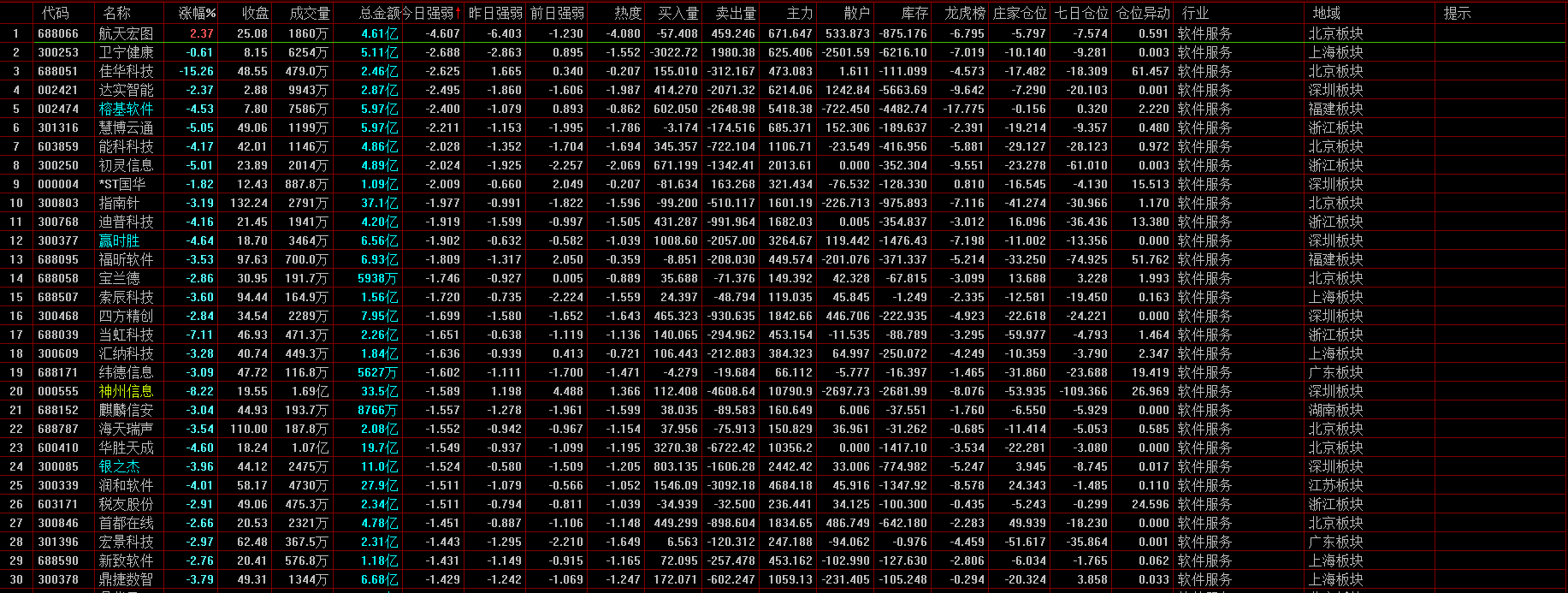Click stock code 300609
The image size is (1568, 593).
[58, 353]
